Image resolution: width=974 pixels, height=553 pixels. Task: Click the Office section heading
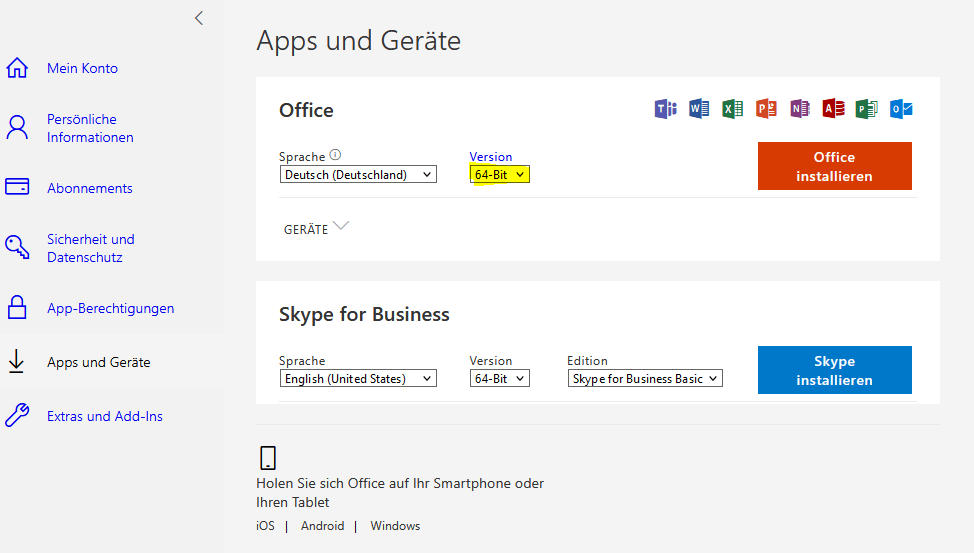306,110
